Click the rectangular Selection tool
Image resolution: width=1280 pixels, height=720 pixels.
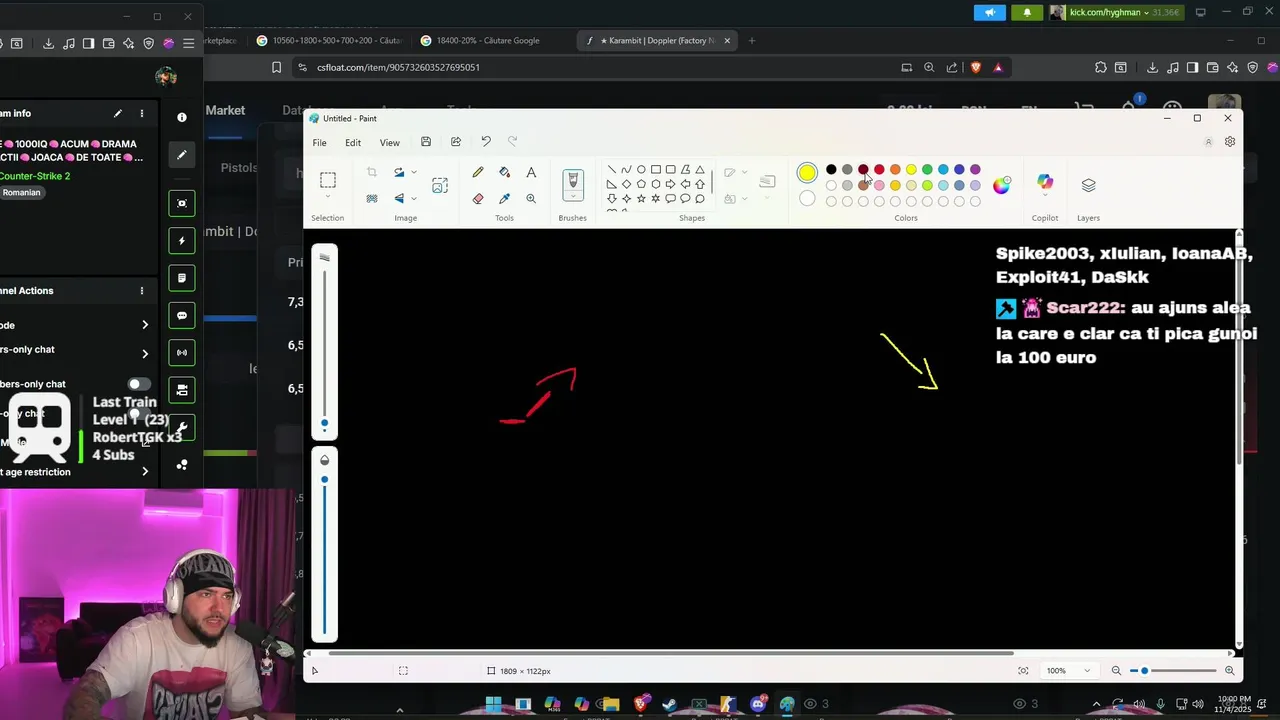(327, 181)
